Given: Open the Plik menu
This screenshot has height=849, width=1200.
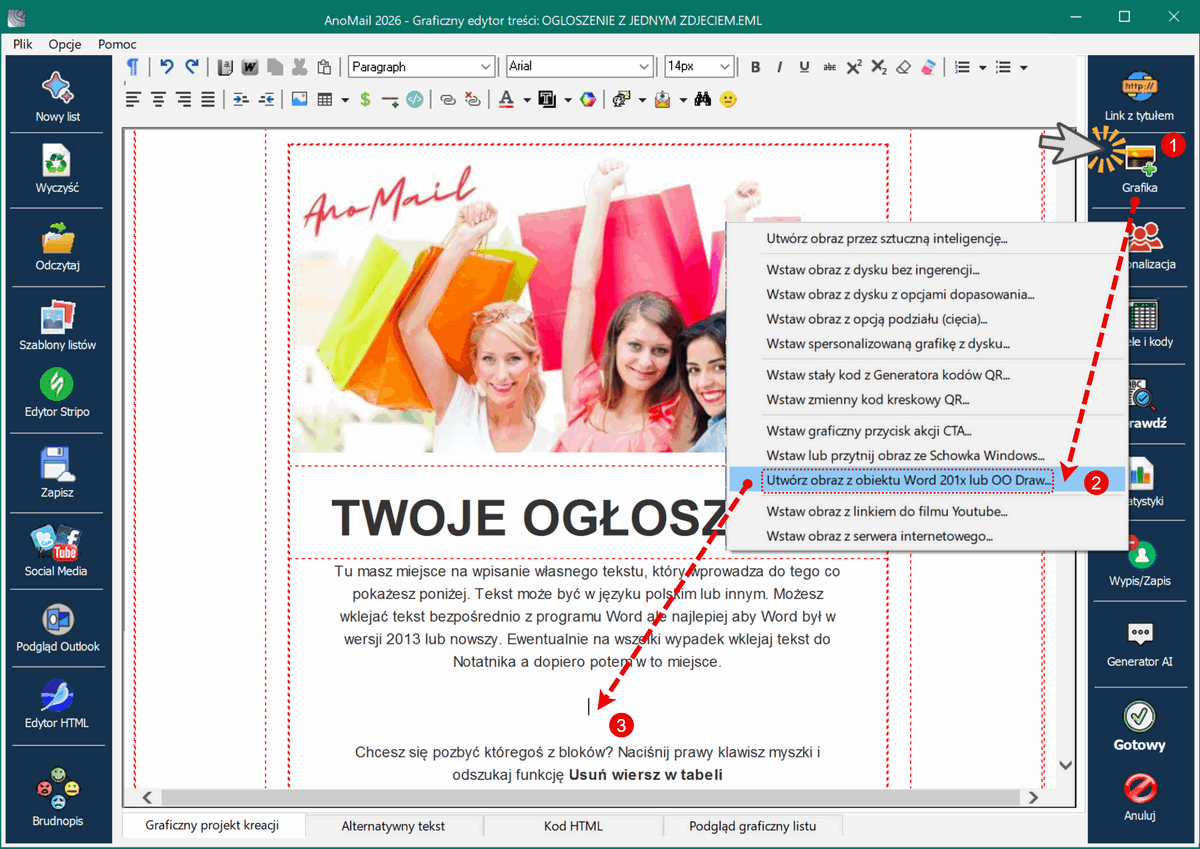Looking at the screenshot, I should (23, 44).
